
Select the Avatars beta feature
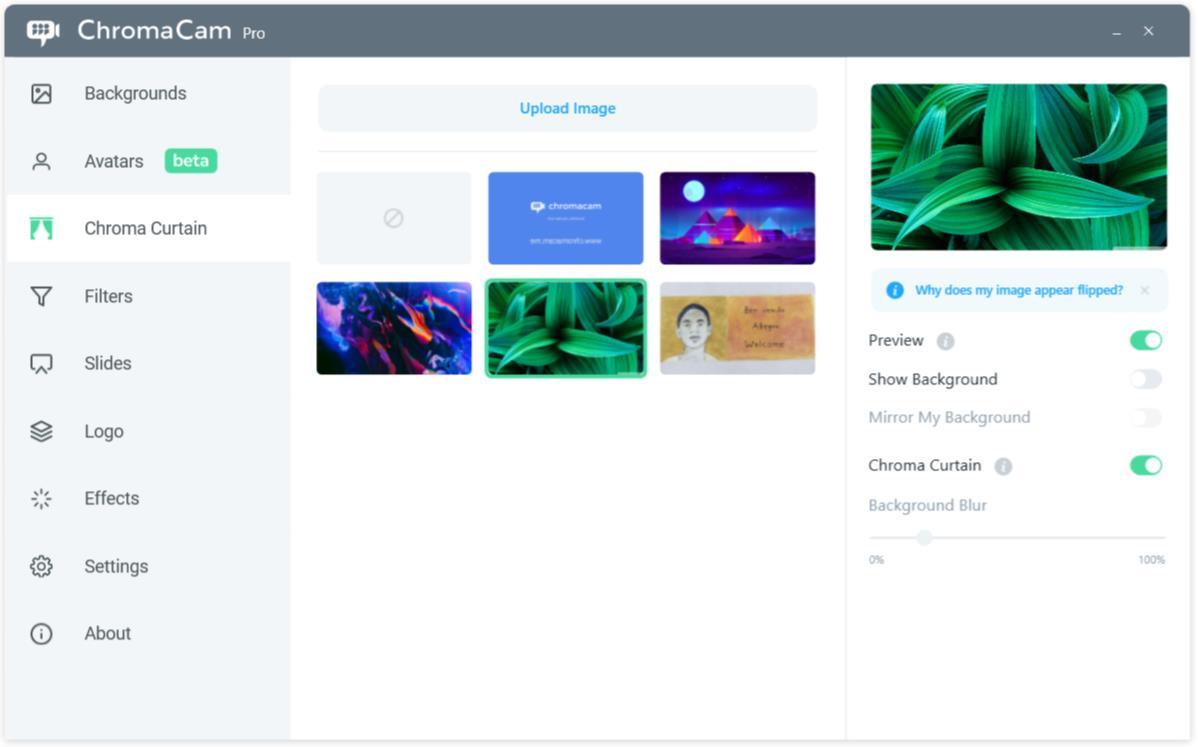tap(113, 160)
